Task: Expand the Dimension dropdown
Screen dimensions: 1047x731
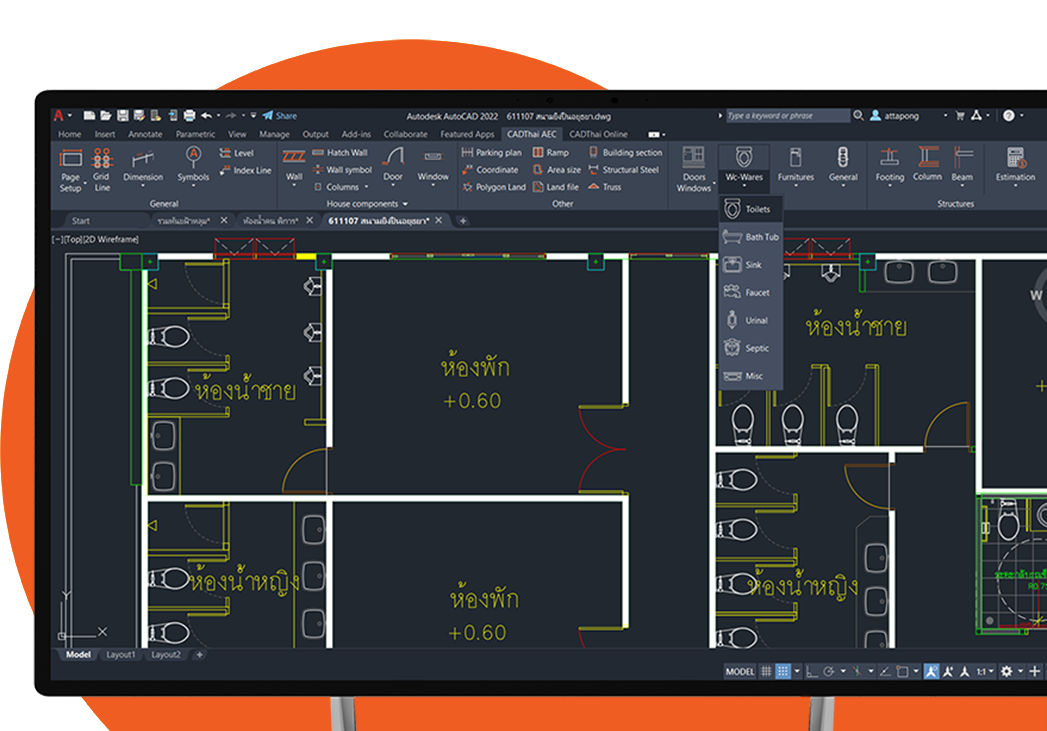Action: tap(143, 186)
